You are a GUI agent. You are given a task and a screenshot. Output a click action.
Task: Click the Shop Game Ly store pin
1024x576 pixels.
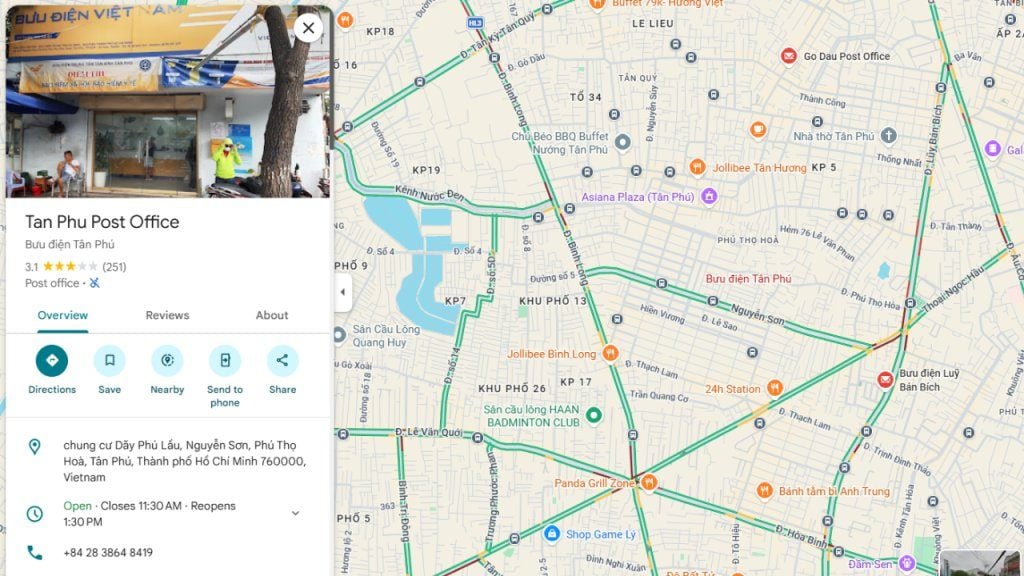pyautogui.click(x=552, y=534)
